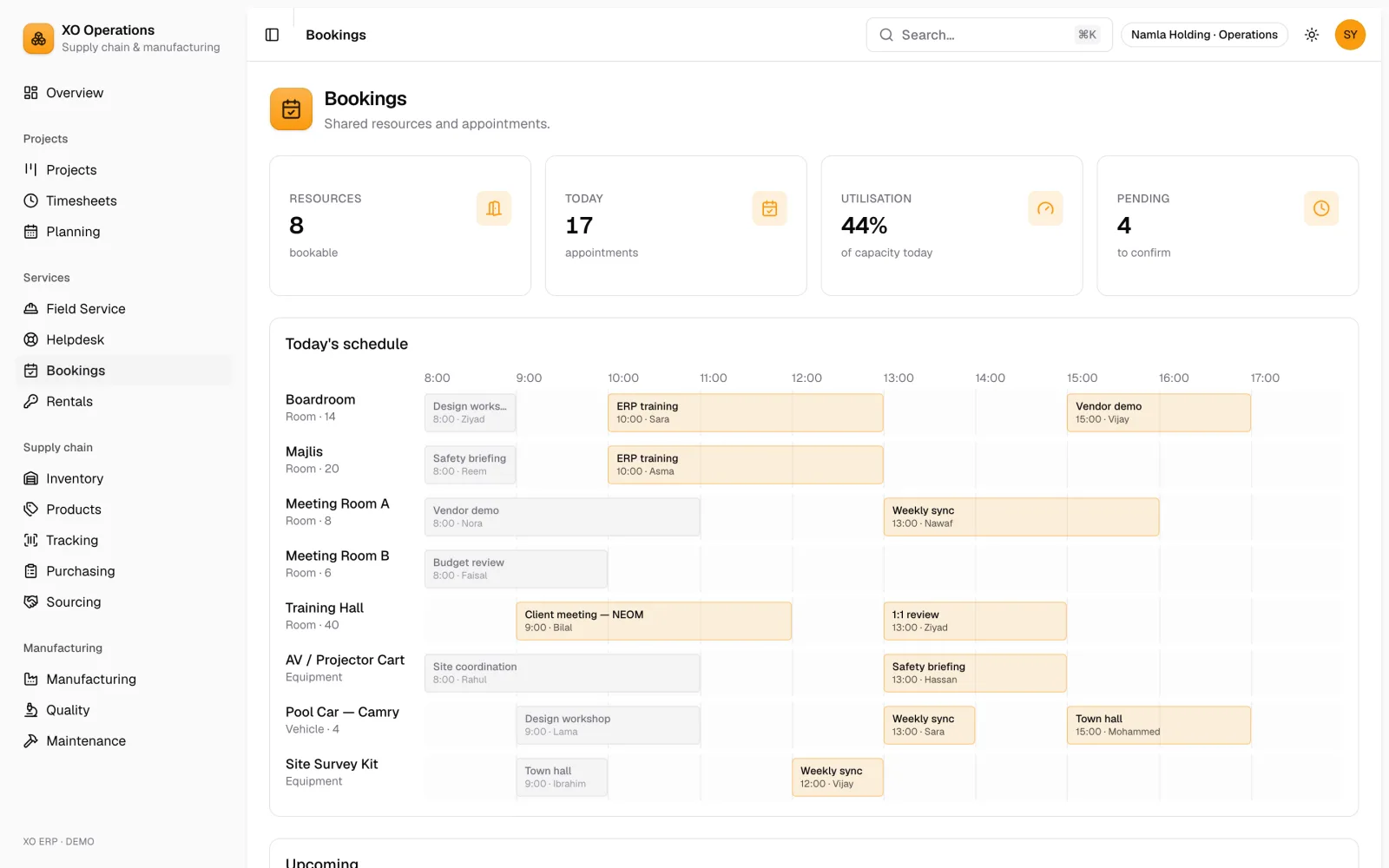The height and width of the screenshot is (868, 1389).
Task: Click the orange Bookings header icon
Action: coord(291,109)
